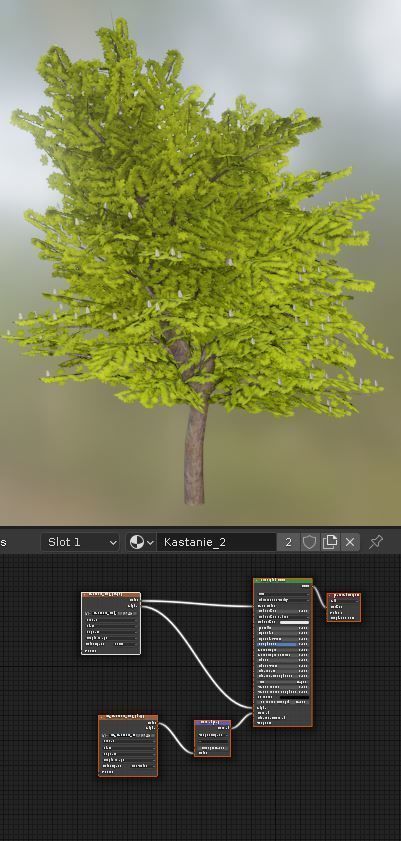Open the distribution dropdown at top of Principled BSDF
The height and width of the screenshot is (841, 401).
[x=284, y=594]
